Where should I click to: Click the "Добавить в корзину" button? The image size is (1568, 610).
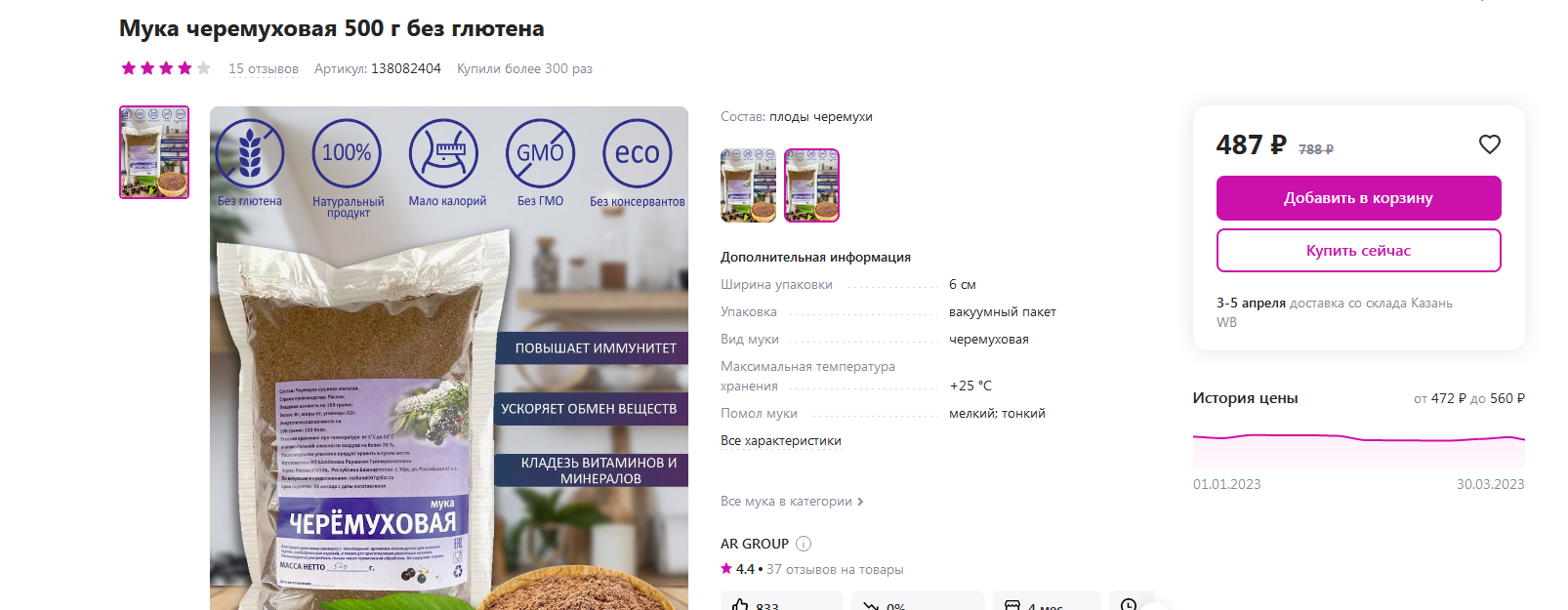1358,198
